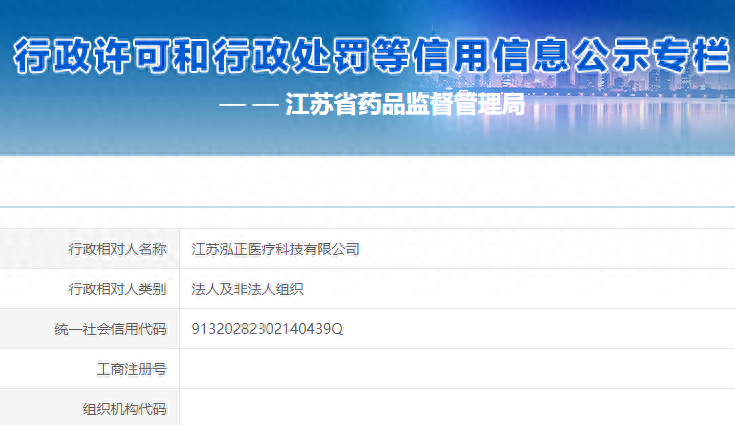Click the value 法人及非法人组织
The image size is (735, 425).
coord(247,289)
